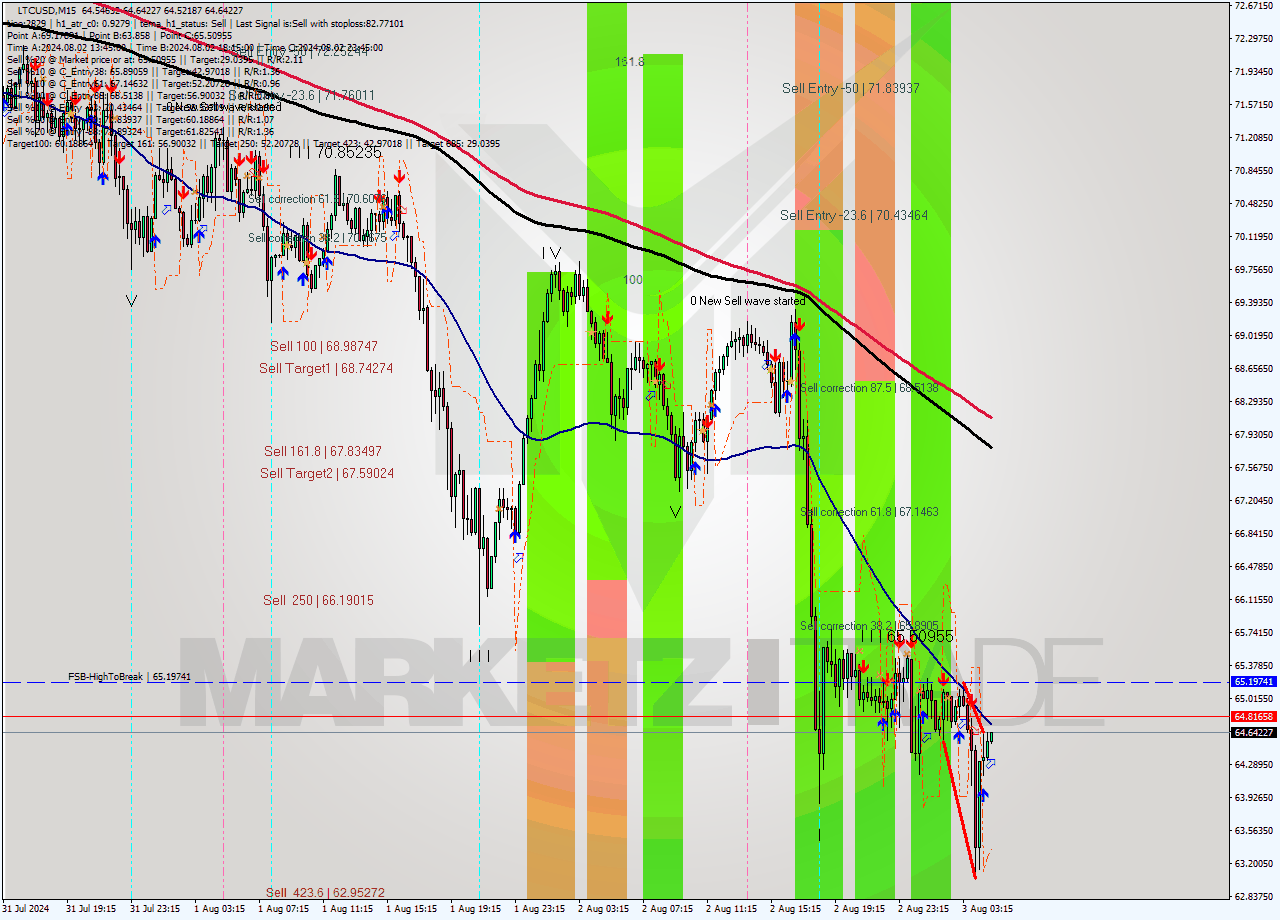This screenshot has width=1280, height=920.
Task: Click the current price tag 64.64227
Action: [x=1253, y=732]
